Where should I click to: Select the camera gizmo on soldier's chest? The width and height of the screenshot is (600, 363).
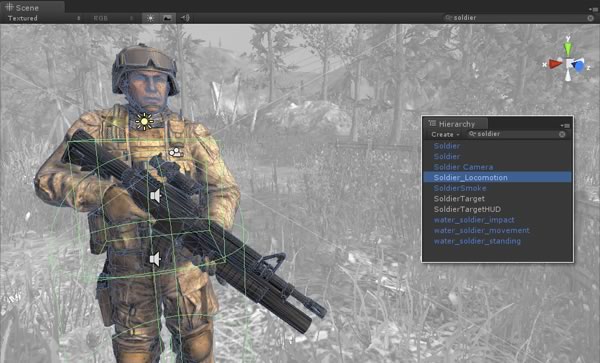click(176, 152)
